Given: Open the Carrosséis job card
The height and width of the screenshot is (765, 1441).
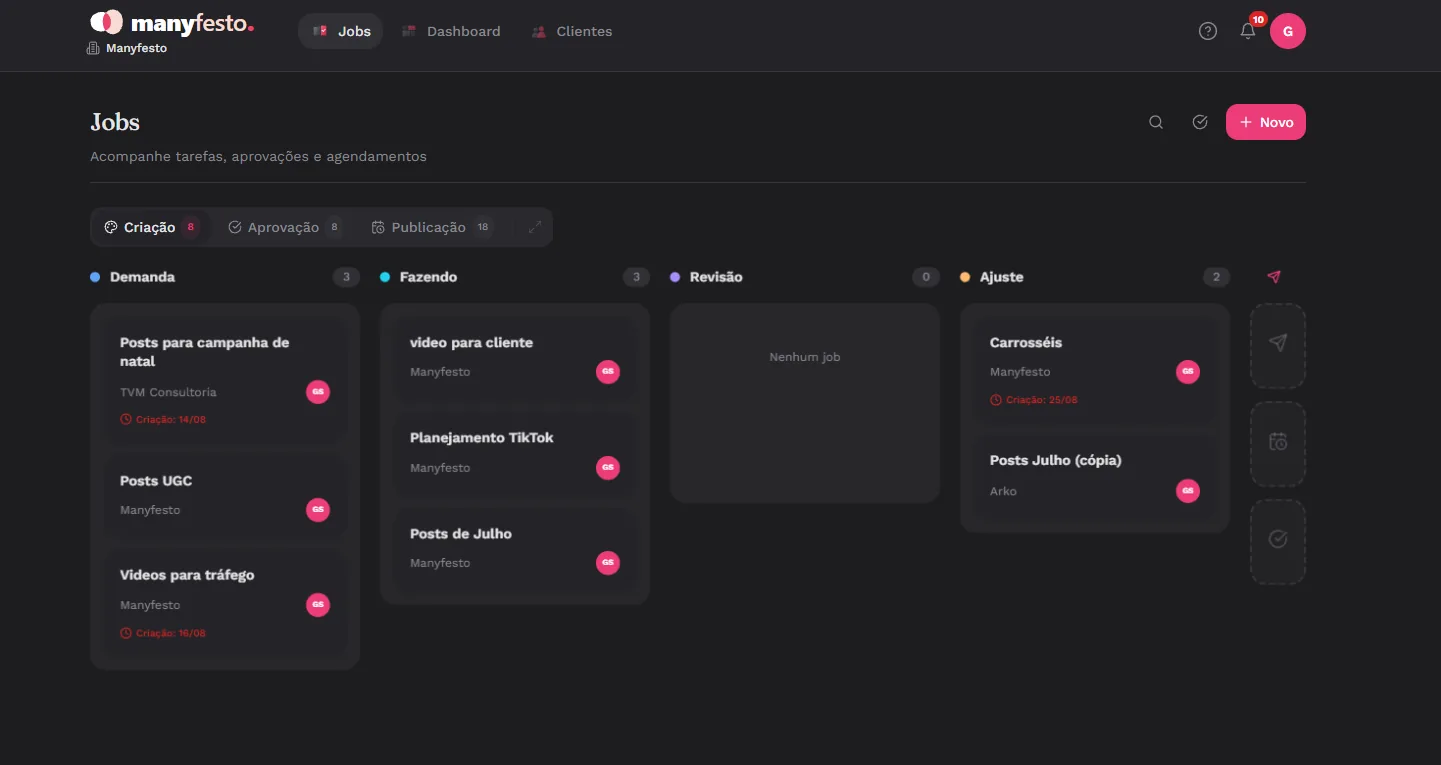Looking at the screenshot, I should [1095, 370].
